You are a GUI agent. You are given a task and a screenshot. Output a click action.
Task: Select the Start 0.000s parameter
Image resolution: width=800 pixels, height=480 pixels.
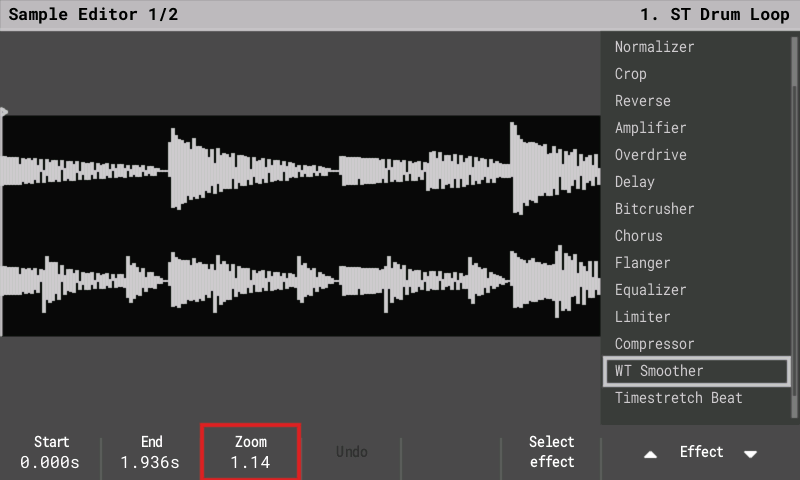pos(50,452)
